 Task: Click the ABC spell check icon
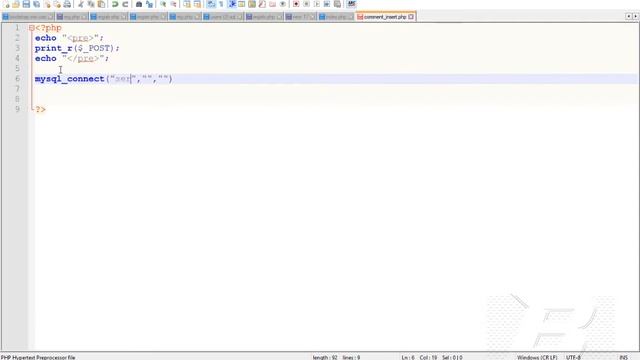pyautogui.click(x=351, y=4)
